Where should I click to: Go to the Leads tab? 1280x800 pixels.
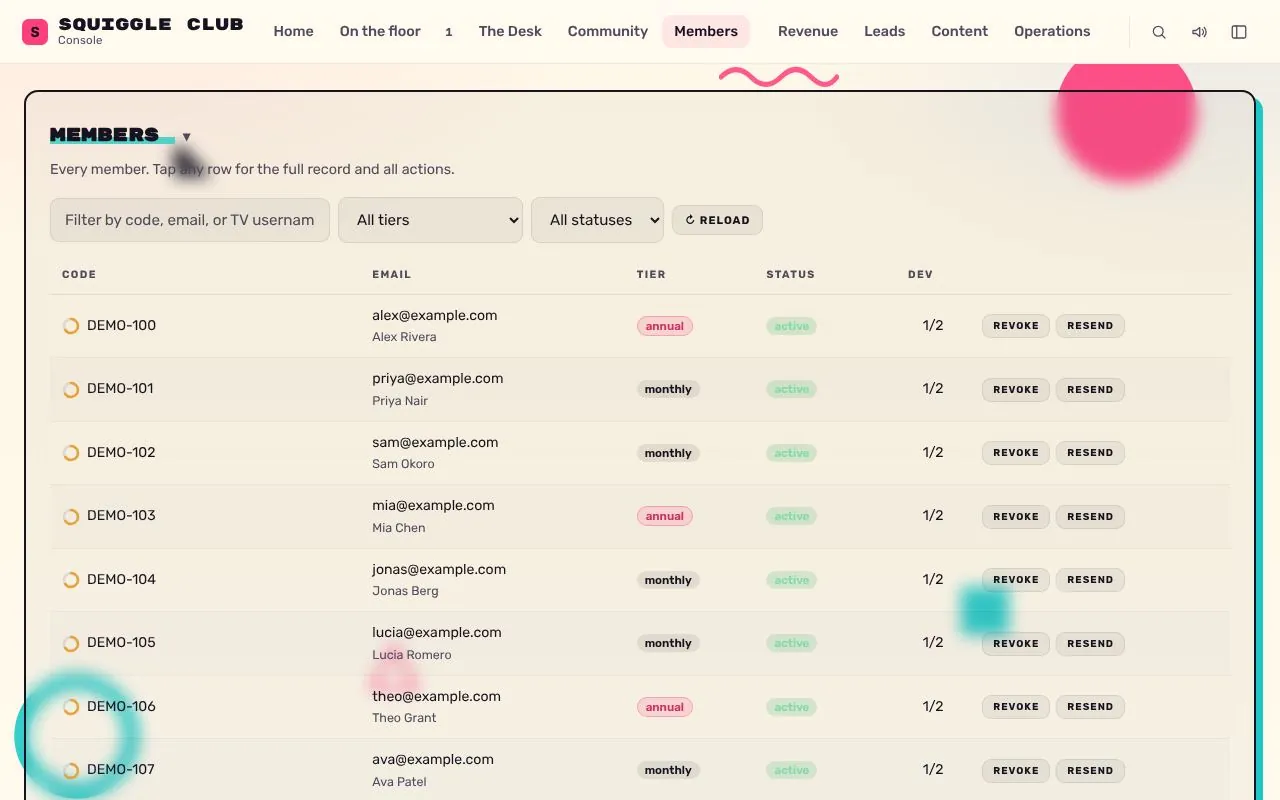(x=885, y=32)
